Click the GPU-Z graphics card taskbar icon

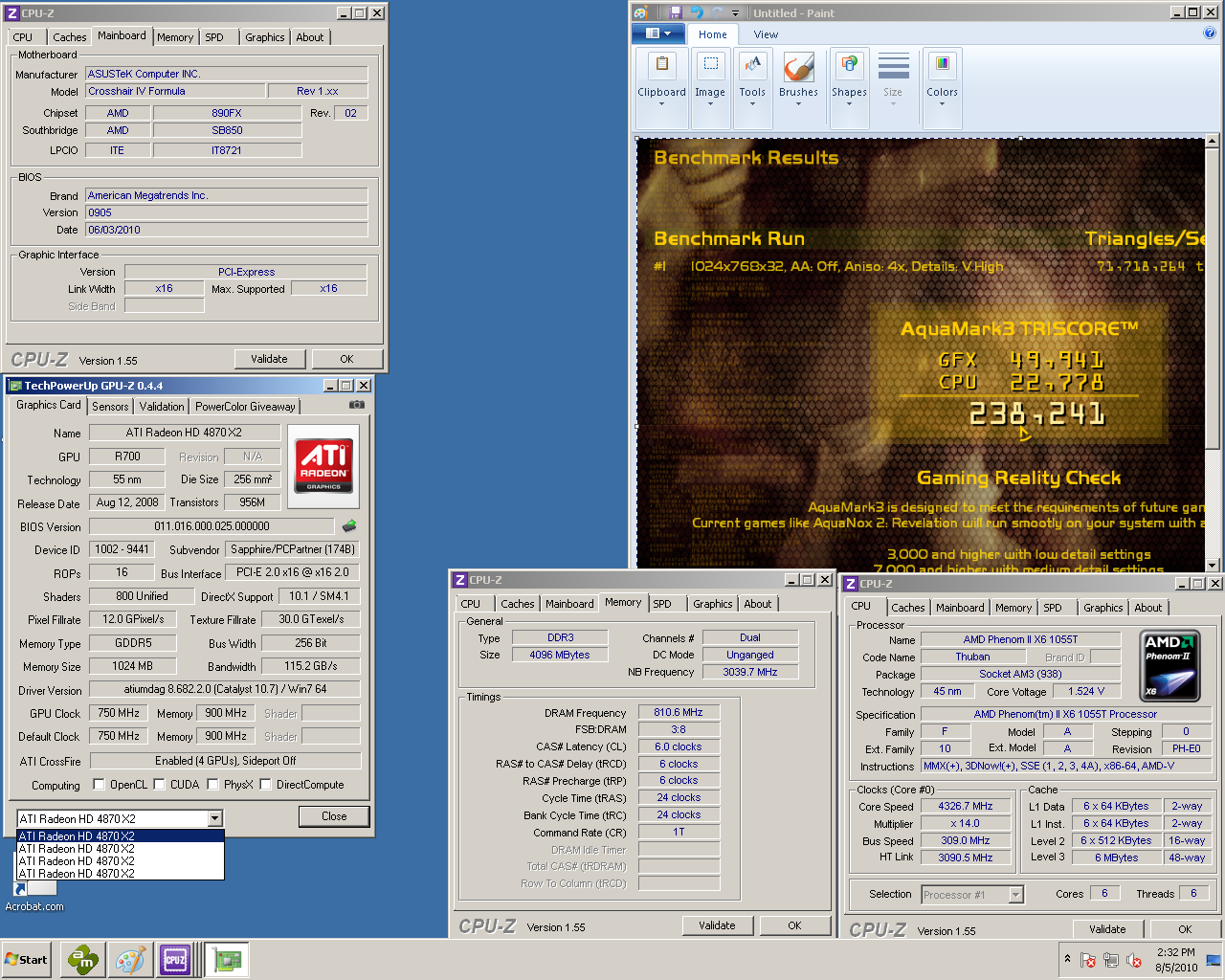tap(227, 960)
